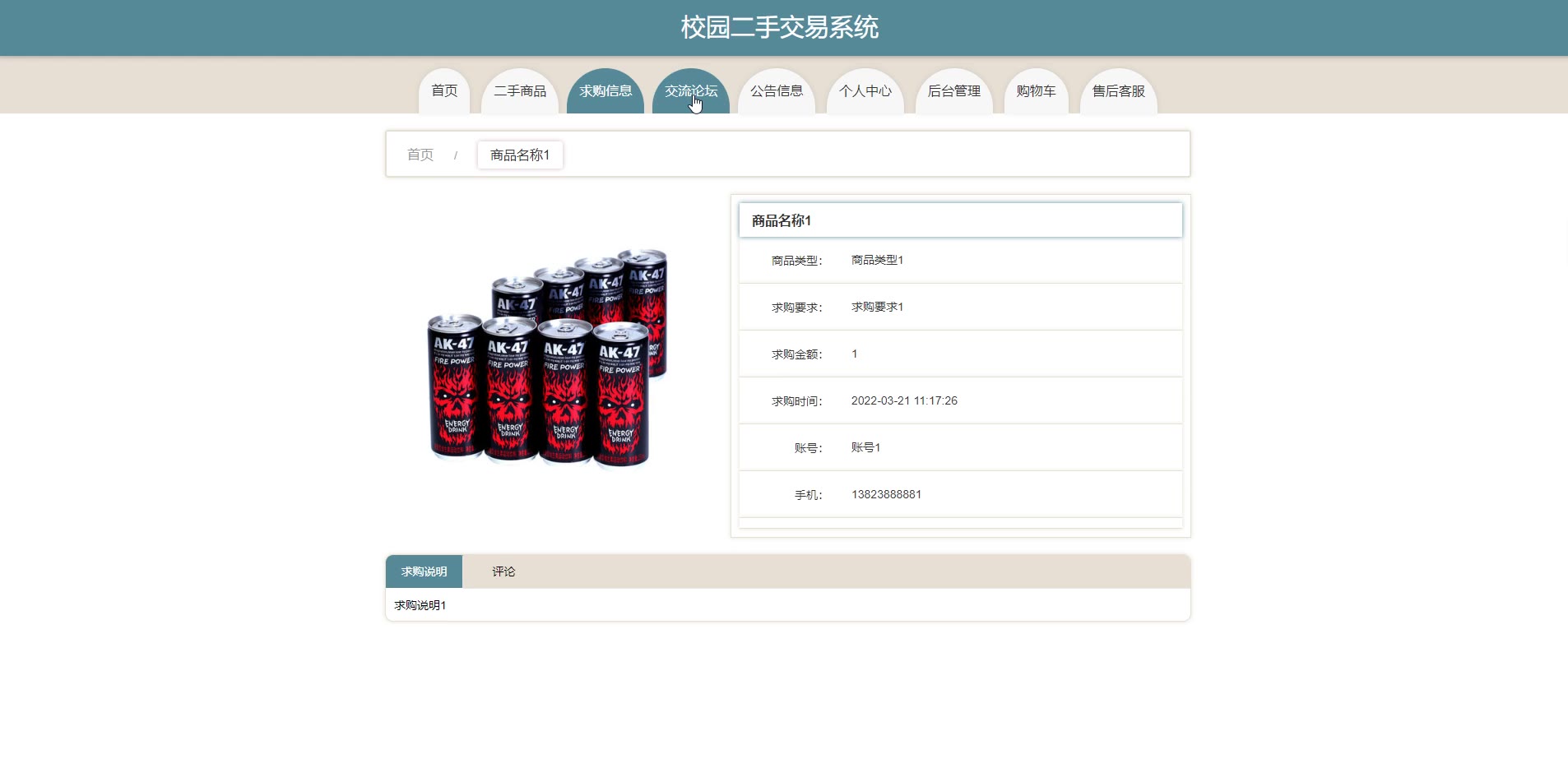This screenshot has width=1568, height=768.
Task: Open the 首页 navigation tab
Action: click(444, 91)
